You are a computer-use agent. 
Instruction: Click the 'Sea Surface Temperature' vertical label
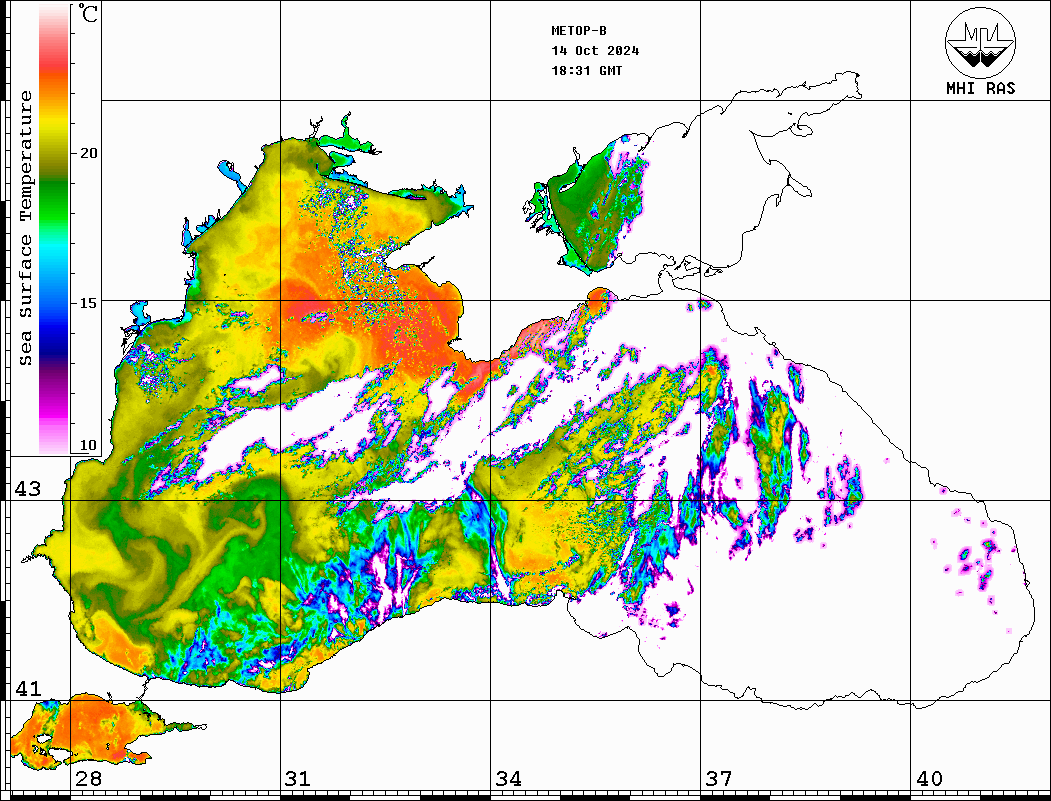pos(25,228)
